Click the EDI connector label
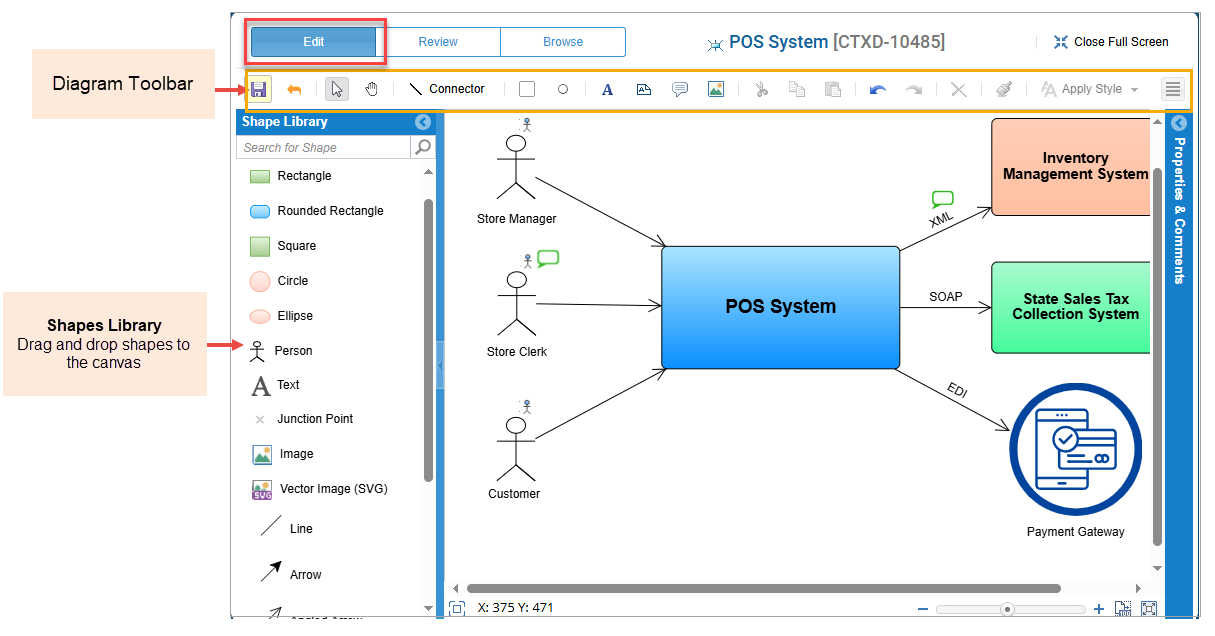1215x636 pixels. click(957, 389)
